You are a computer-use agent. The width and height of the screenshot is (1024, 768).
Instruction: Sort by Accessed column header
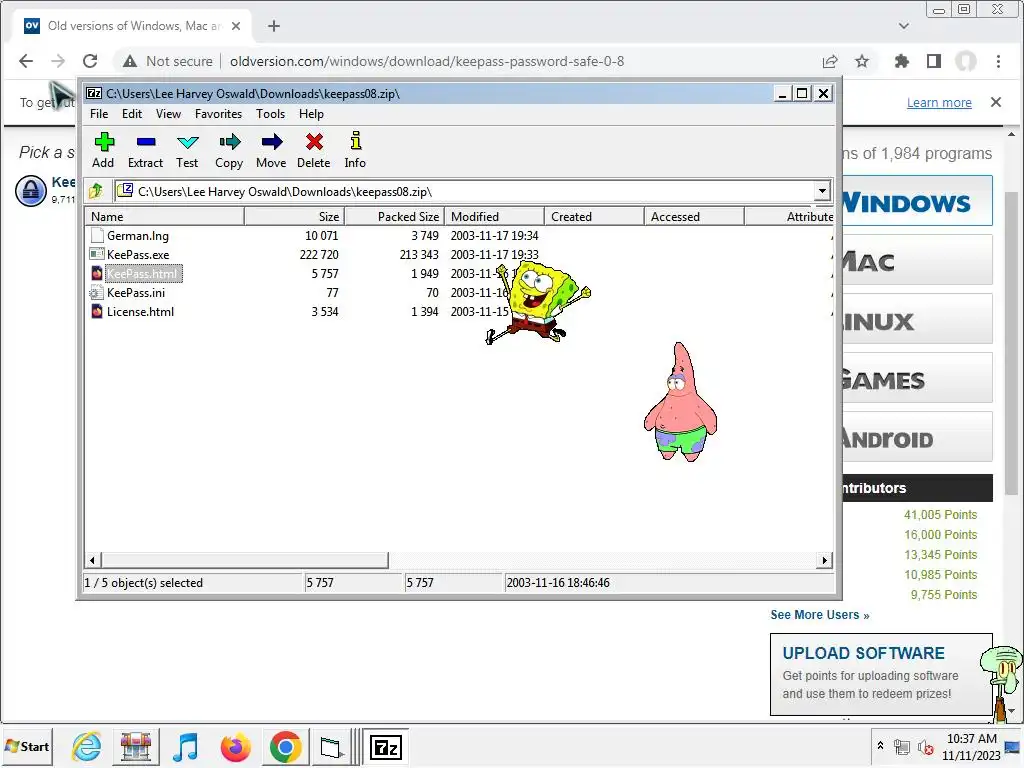694,217
